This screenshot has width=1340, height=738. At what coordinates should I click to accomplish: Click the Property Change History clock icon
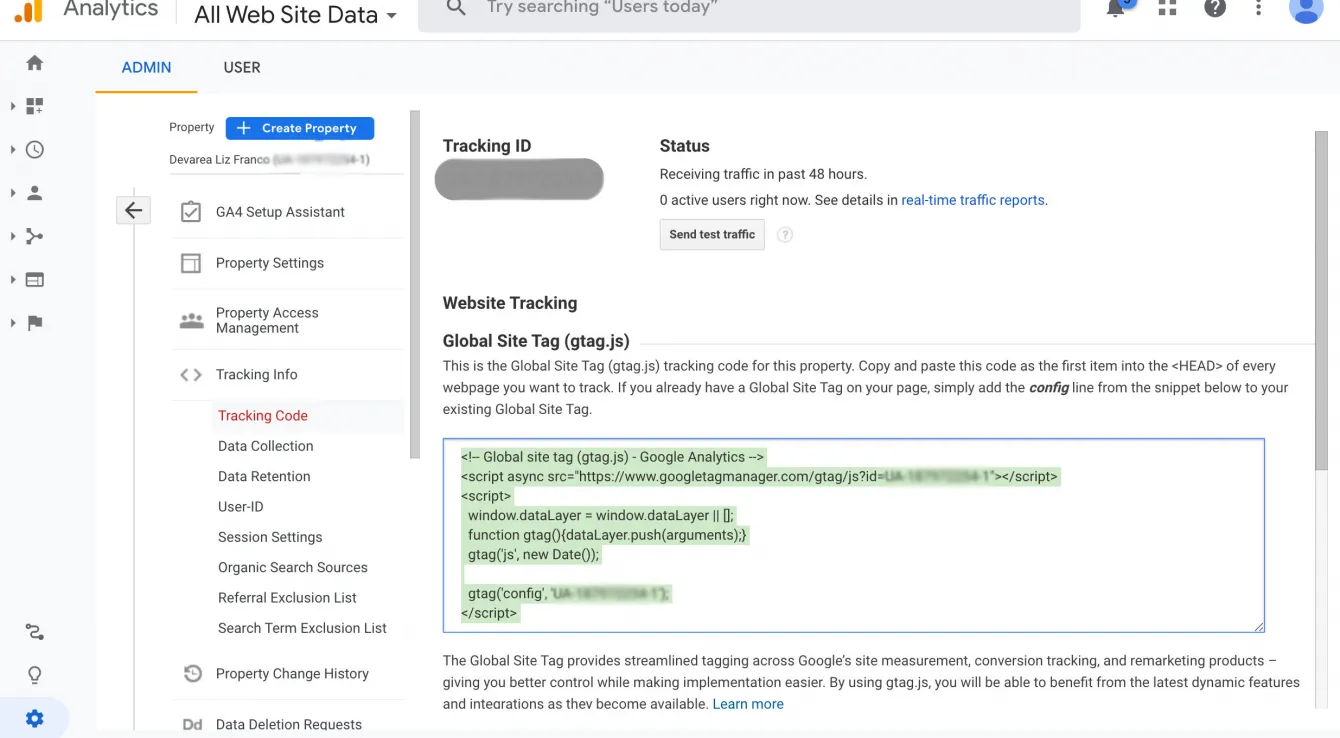pyautogui.click(x=192, y=674)
